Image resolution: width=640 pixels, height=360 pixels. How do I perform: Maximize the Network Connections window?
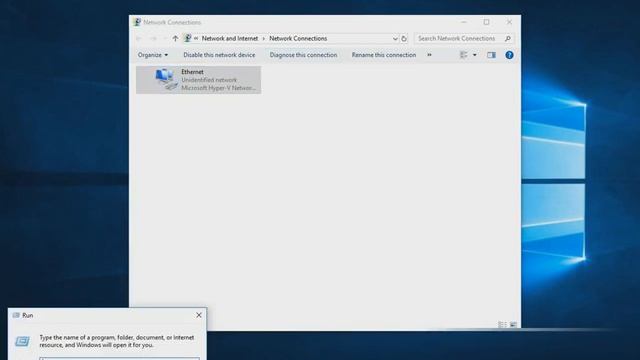[486, 22]
